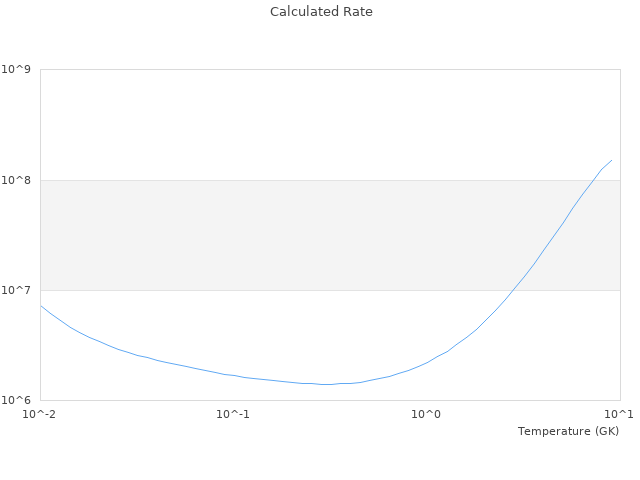
Task: Click the blue curve above the 10^0 tick
Action: [x=427, y=361]
